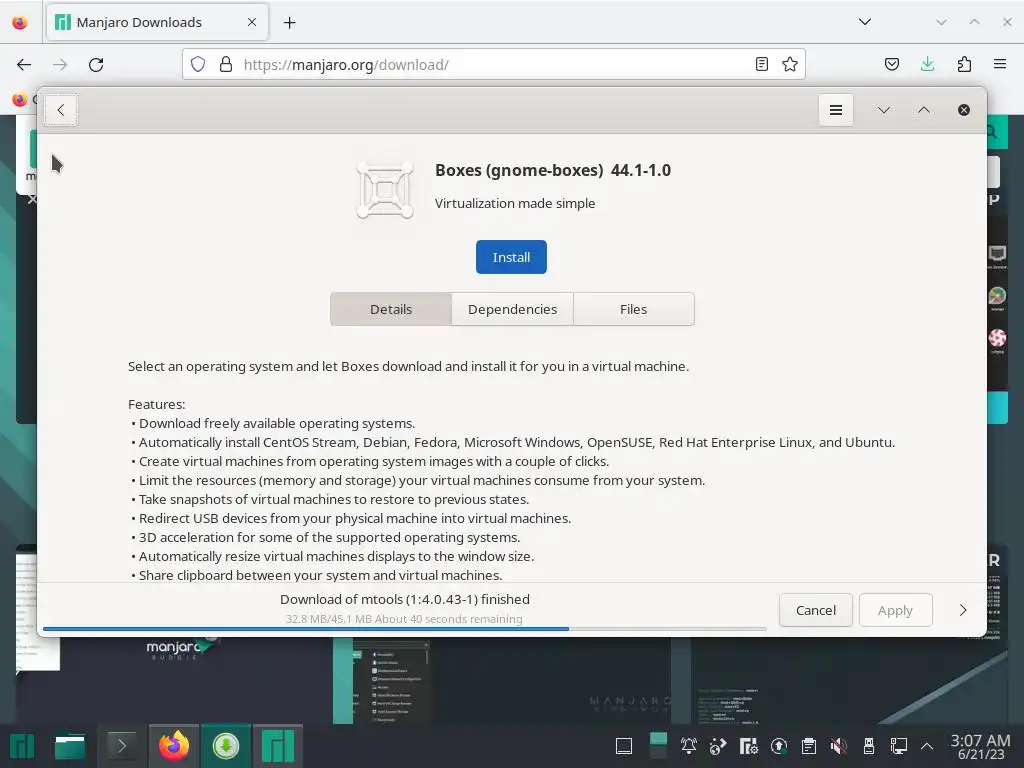Image resolution: width=1024 pixels, height=768 pixels.
Task: Open network connections tray icon
Action: click(x=899, y=746)
